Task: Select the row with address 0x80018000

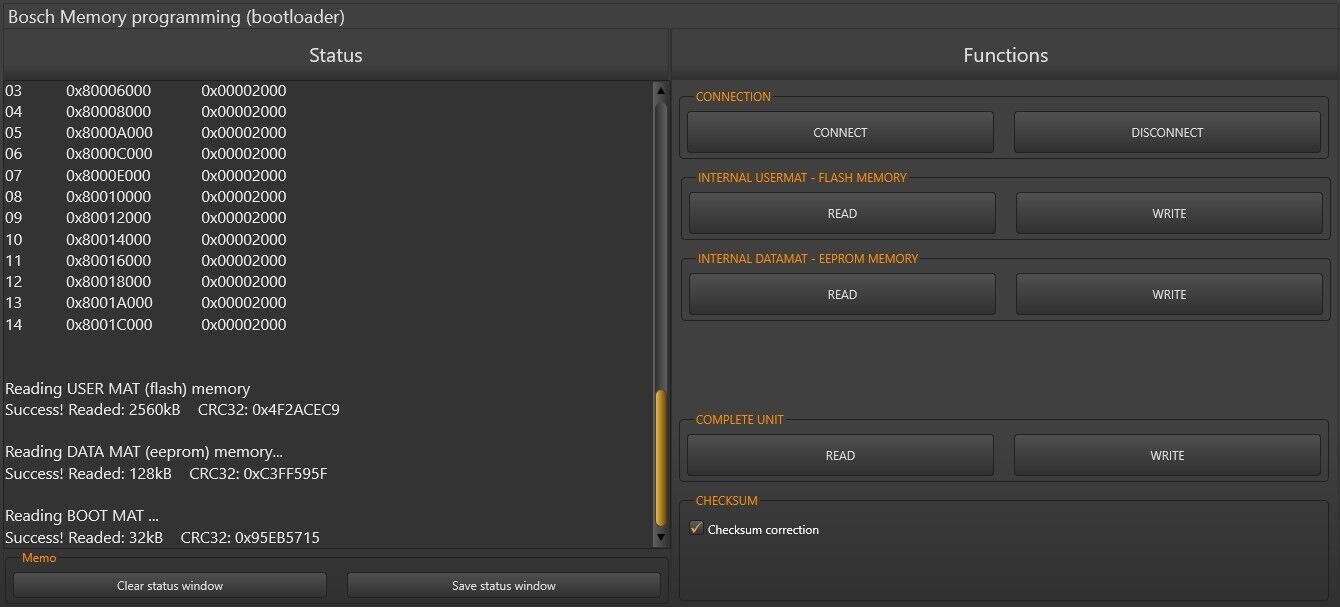Action: tap(146, 281)
